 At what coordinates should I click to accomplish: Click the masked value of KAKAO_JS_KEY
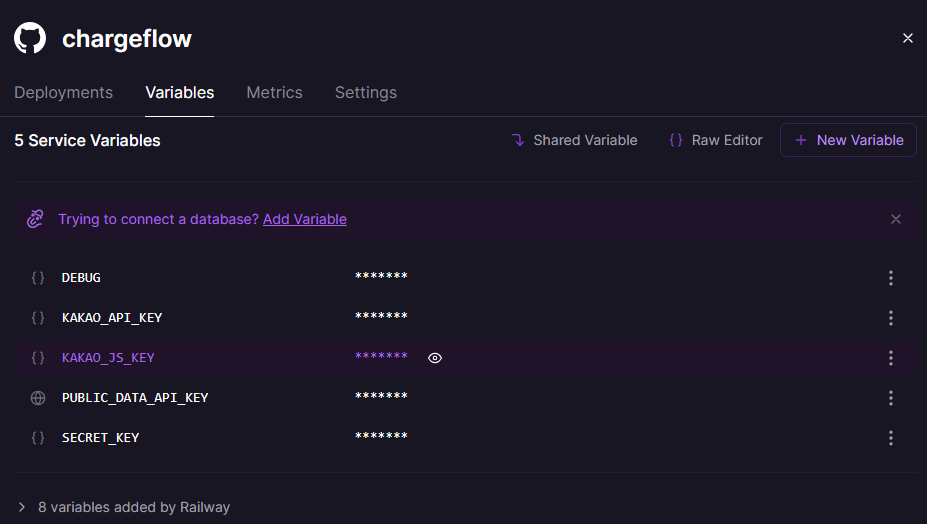tap(381, 356)
